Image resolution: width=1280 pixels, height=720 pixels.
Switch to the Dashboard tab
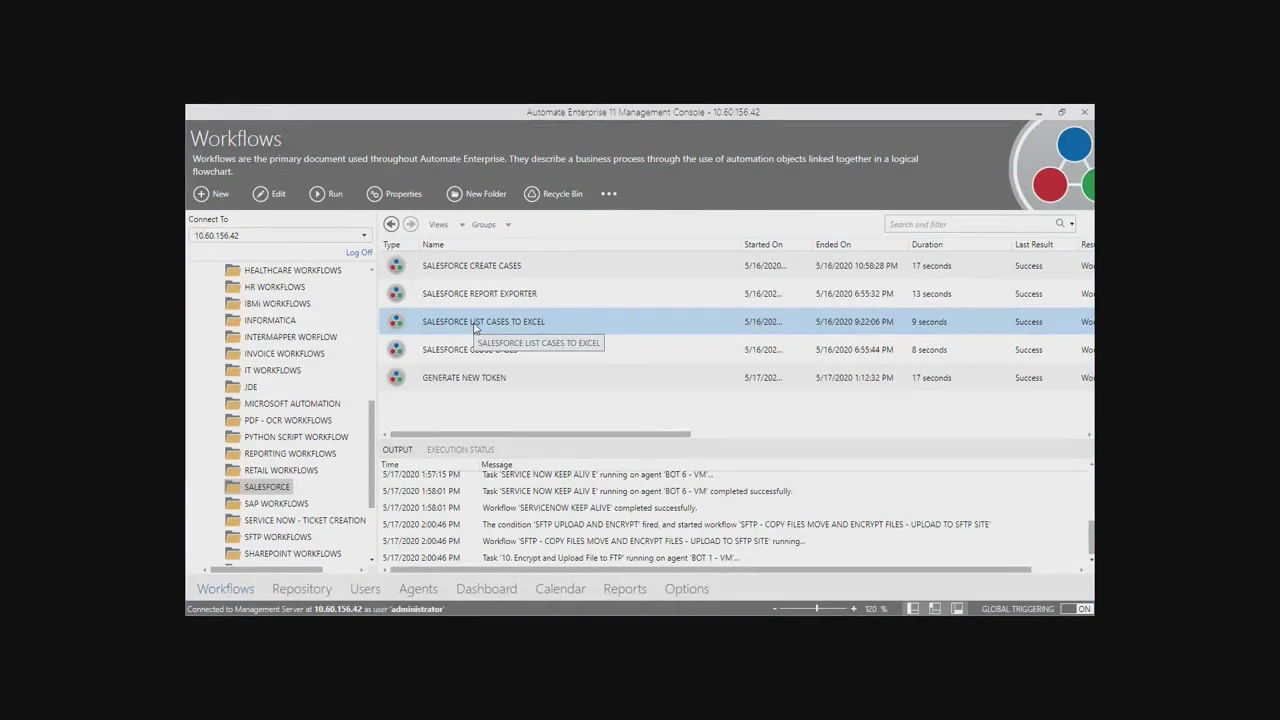[x=487, y=589]
